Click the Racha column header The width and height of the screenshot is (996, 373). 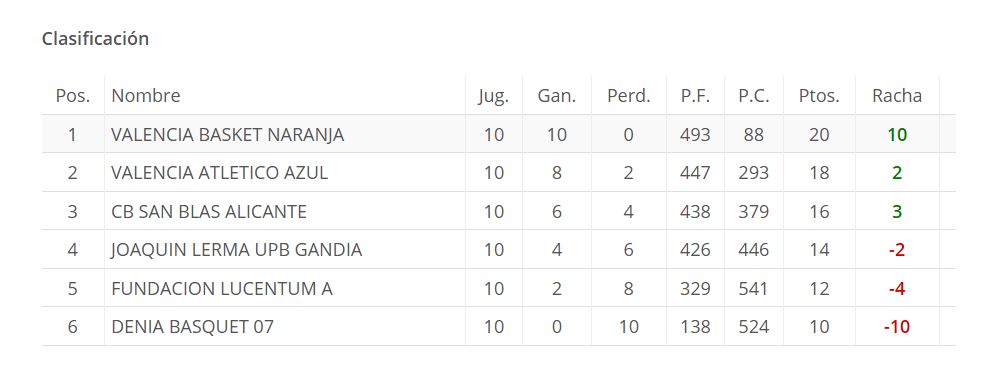[897, 96]
